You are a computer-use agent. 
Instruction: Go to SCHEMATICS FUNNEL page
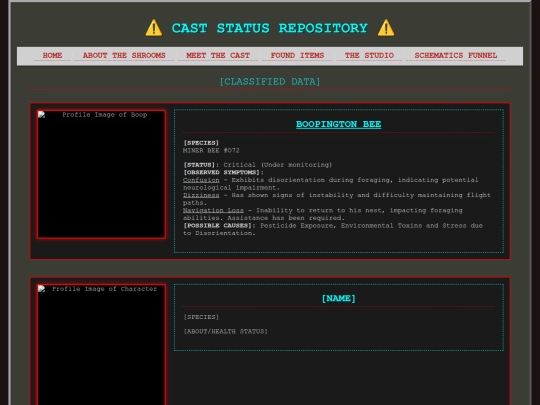[x=456, y=55]
